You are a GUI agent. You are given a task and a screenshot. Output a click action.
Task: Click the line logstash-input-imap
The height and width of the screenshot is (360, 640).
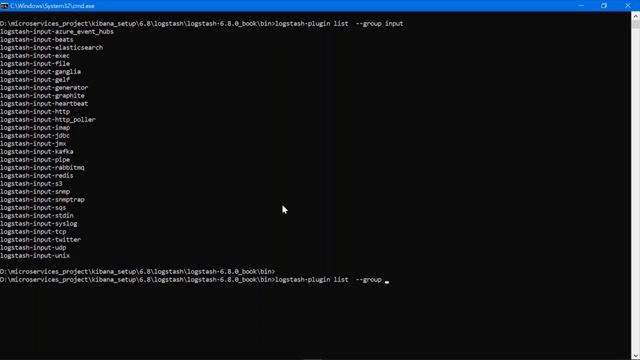[x=35, y=128]
